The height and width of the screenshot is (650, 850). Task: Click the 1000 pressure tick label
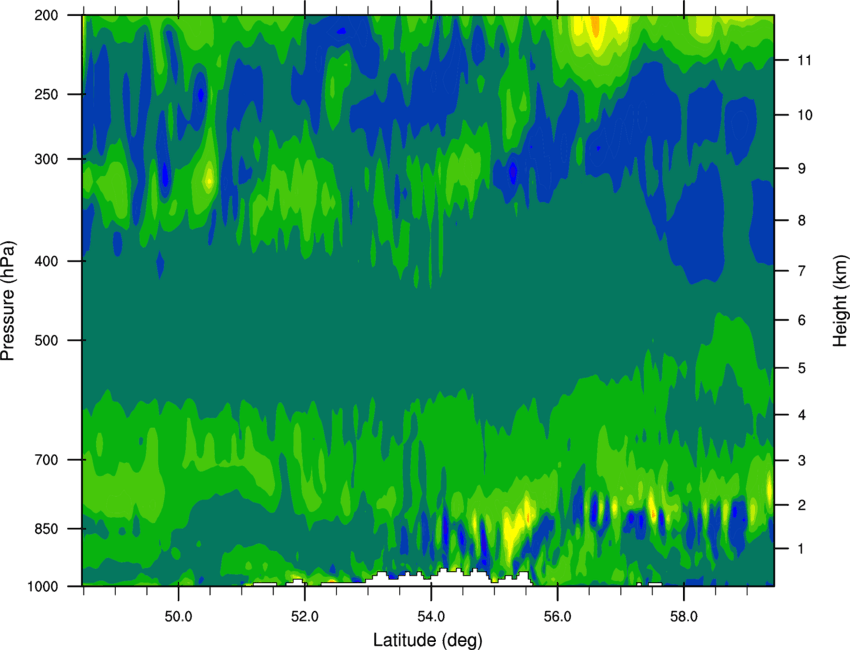pos(43,587)
